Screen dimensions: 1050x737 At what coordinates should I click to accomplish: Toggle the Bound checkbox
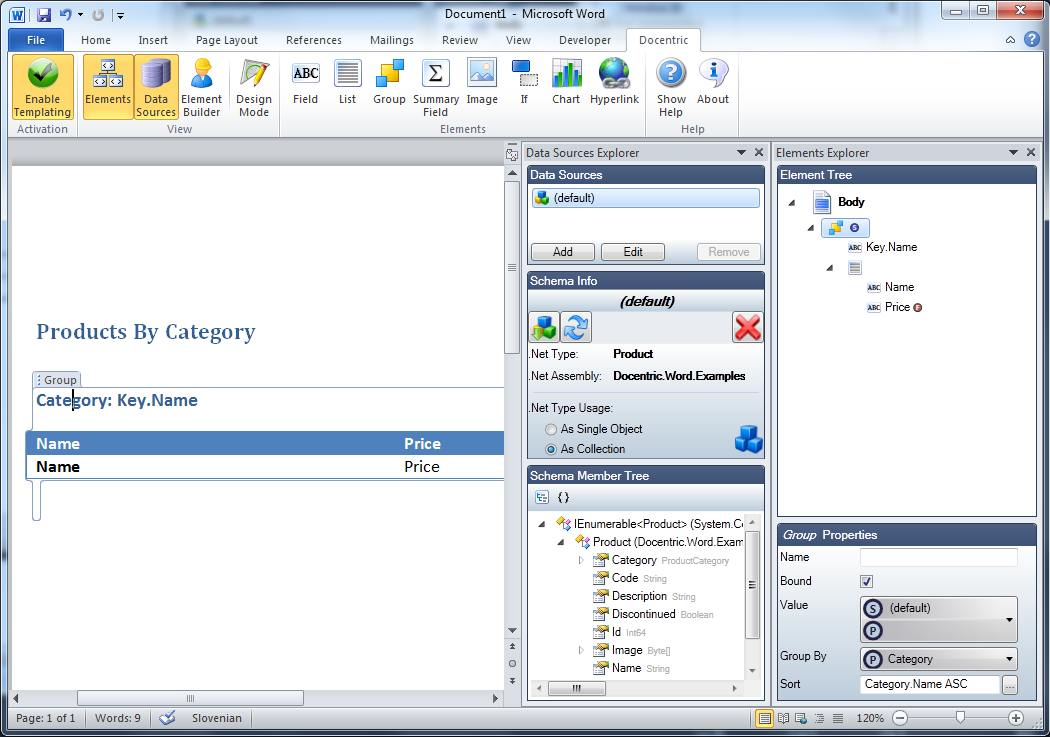866,581
